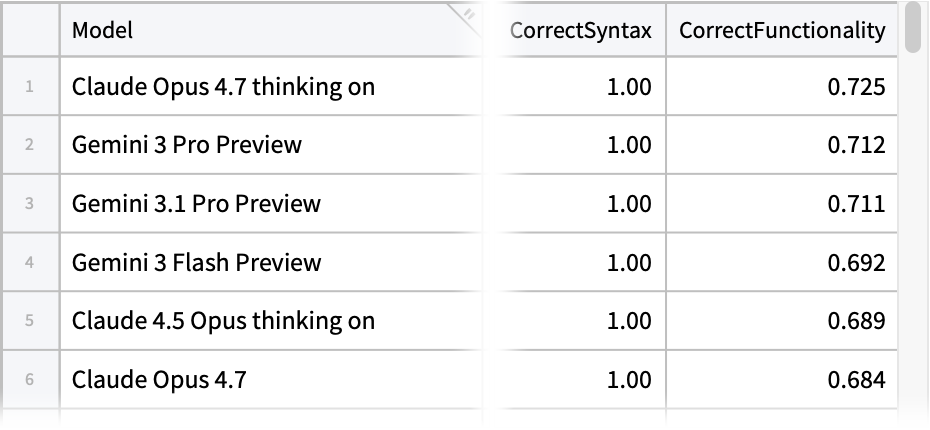
Task: Select row number 1
Action: pyautogui.click(x=29, y=87)
